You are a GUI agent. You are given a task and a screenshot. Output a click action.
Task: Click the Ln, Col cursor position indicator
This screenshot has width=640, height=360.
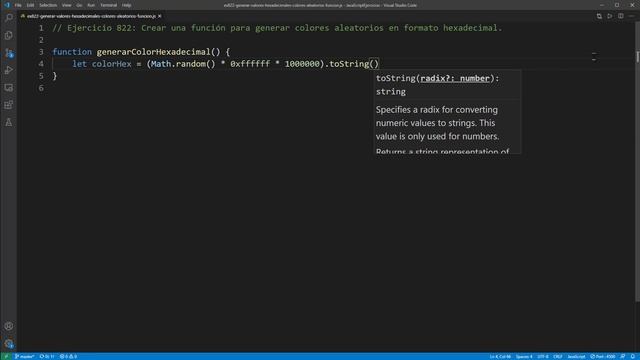tap(500, 356)
